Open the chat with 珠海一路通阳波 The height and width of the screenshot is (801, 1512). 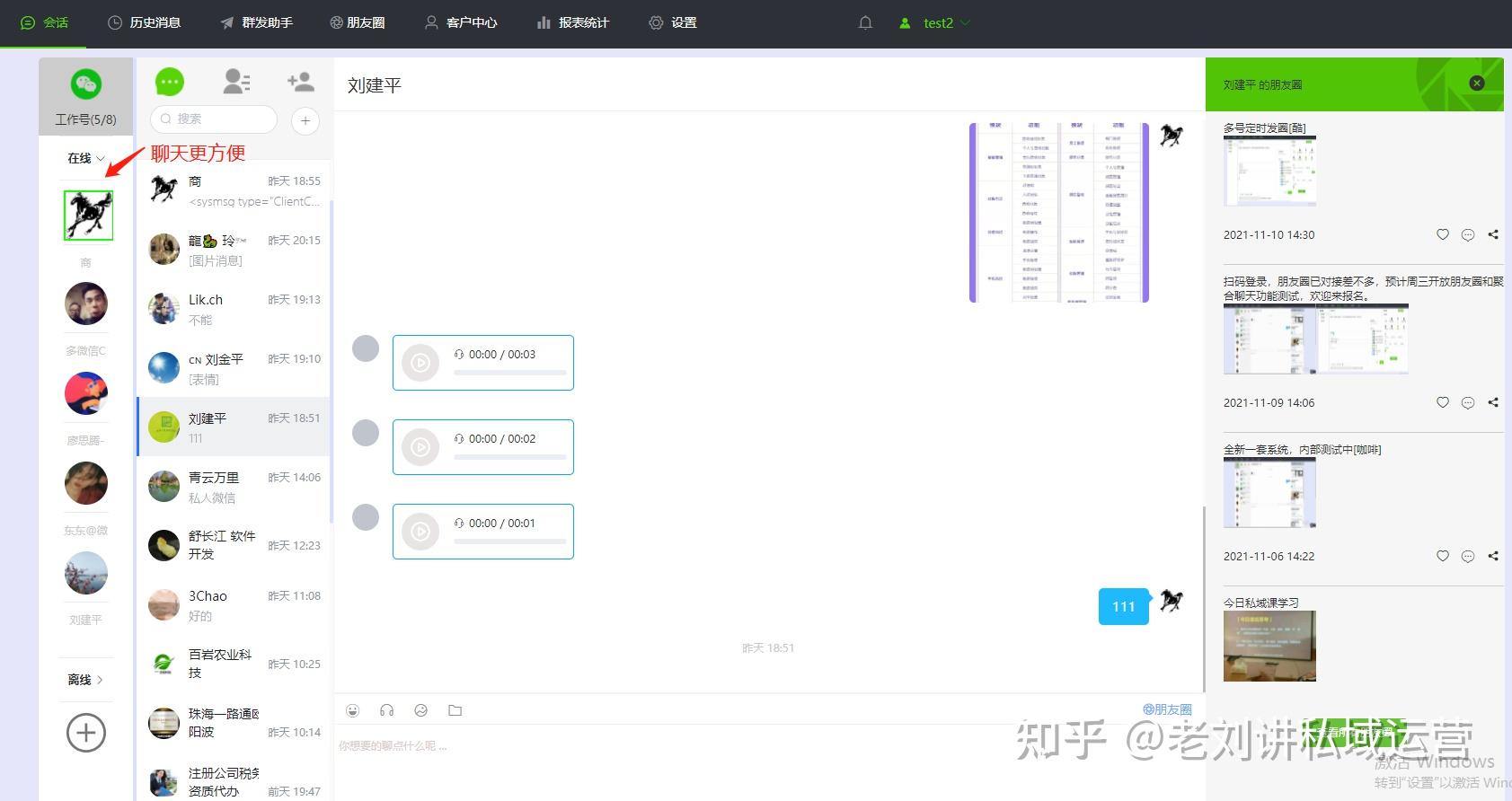[x=234, y=723]
